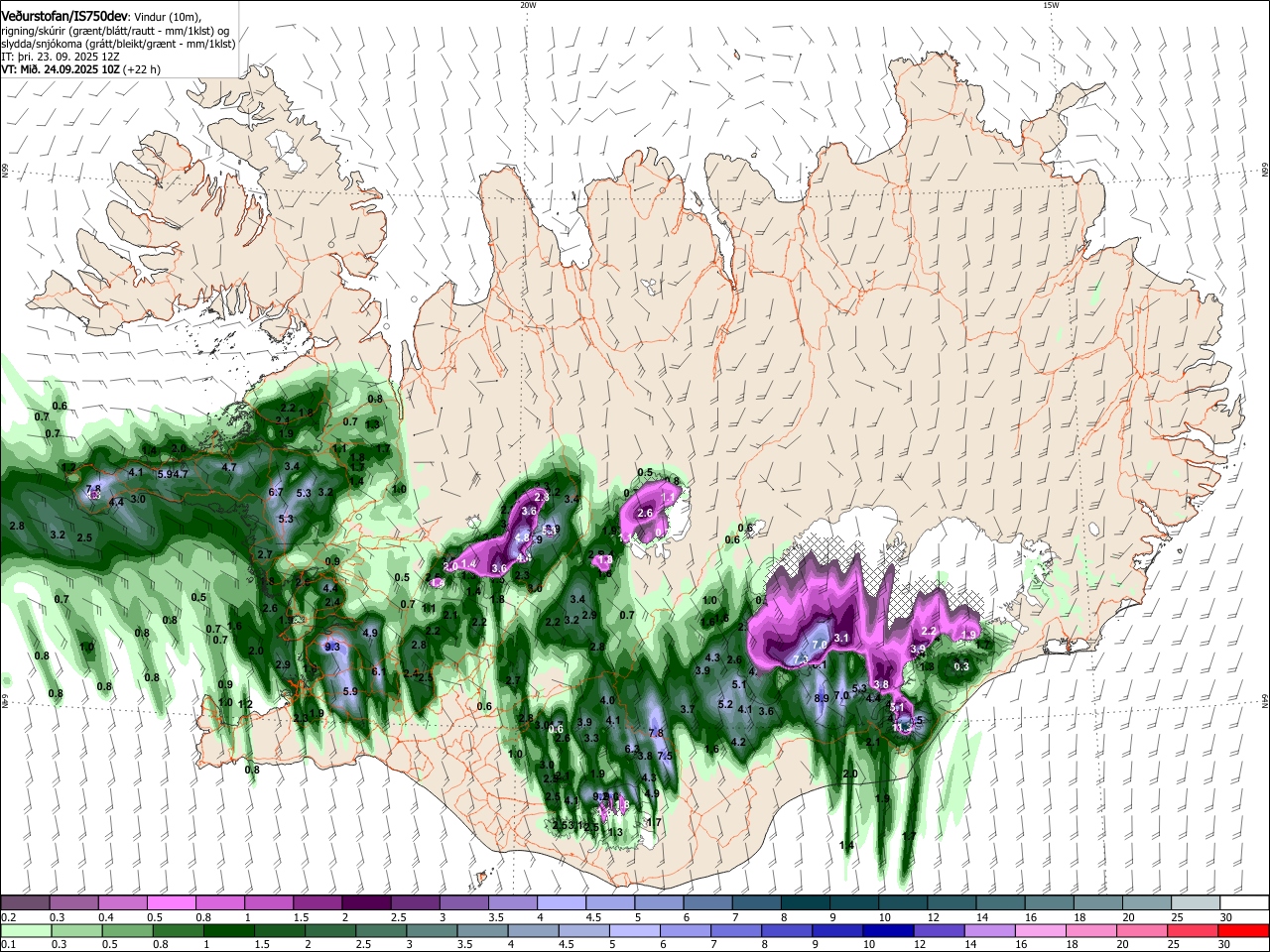Select darkest purple snow swatch between 2 and 2.5
Viewport: 1270px width, 952px height.
(x=365, y=903)
